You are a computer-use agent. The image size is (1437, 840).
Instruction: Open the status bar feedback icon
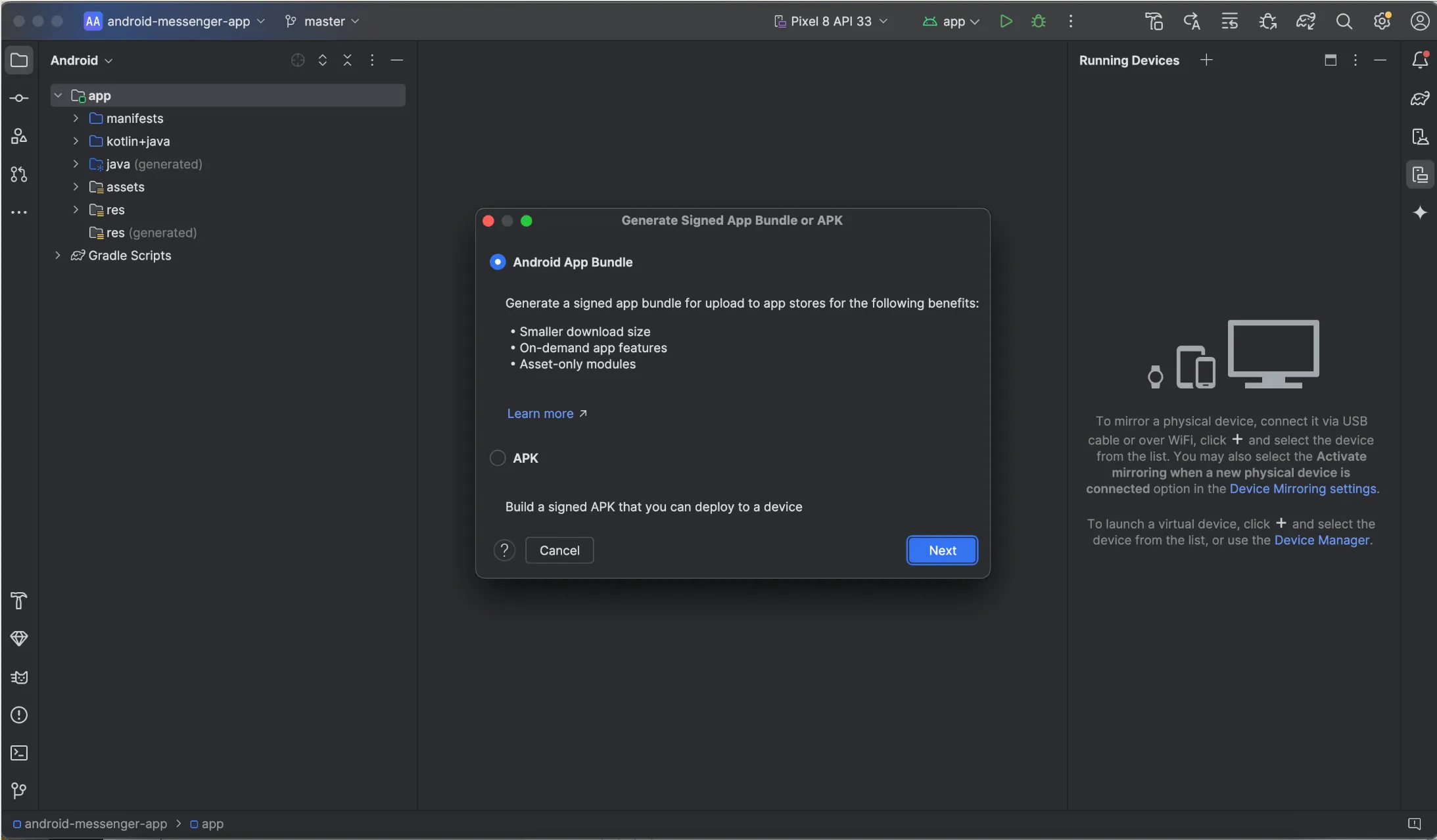[1415, 824]
